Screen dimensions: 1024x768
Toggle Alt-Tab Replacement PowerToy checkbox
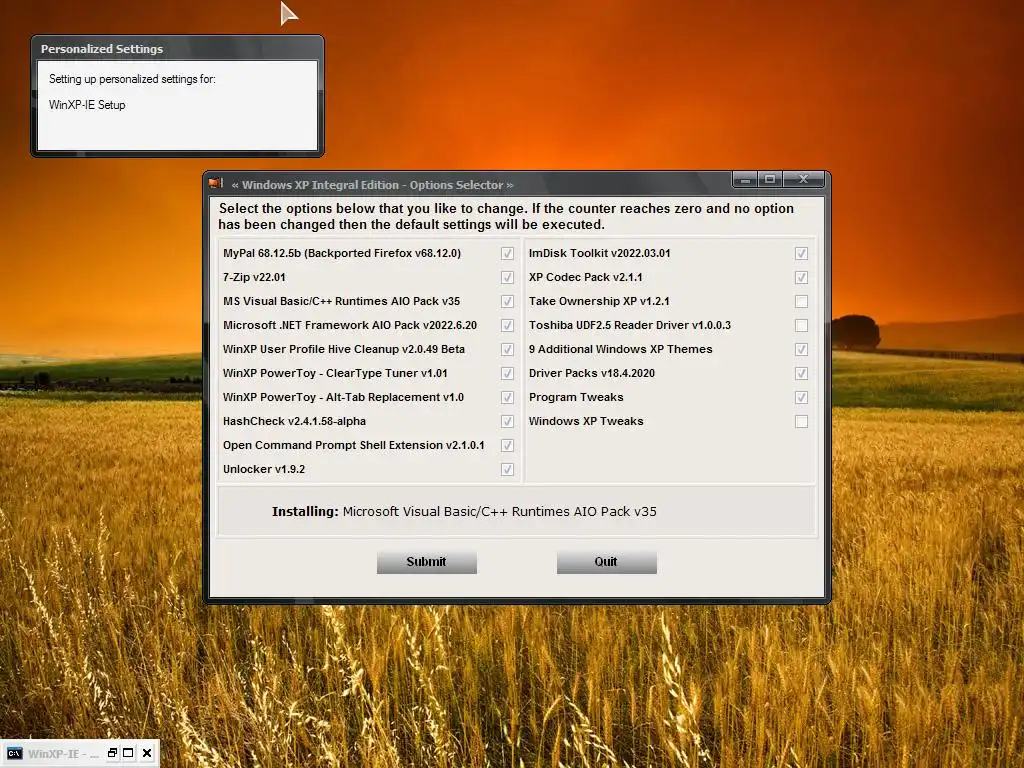click(507, 398)
